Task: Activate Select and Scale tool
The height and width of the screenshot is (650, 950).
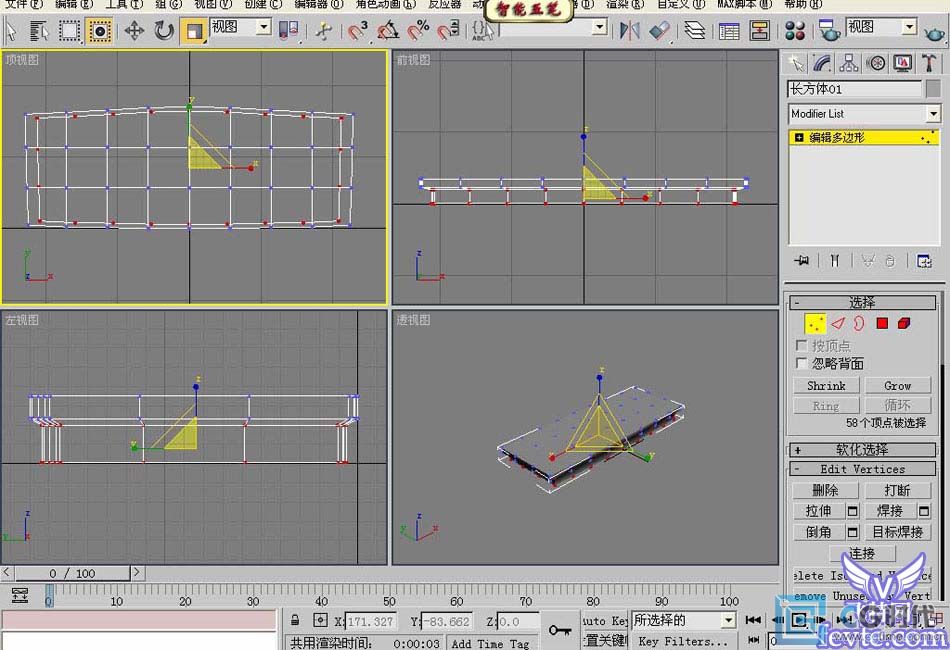Action: pyautogui.click(x=194, y=30)
